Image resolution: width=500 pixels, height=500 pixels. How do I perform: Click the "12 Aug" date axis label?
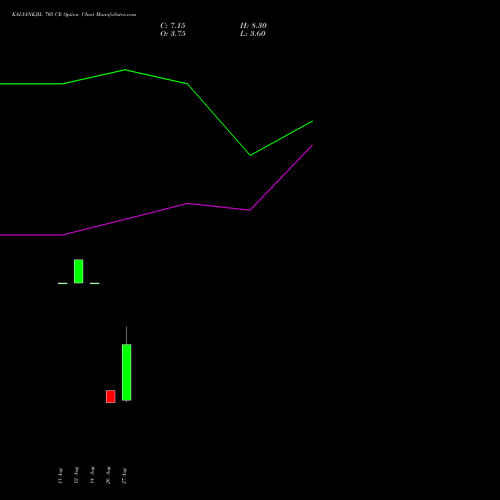[76, 475]
